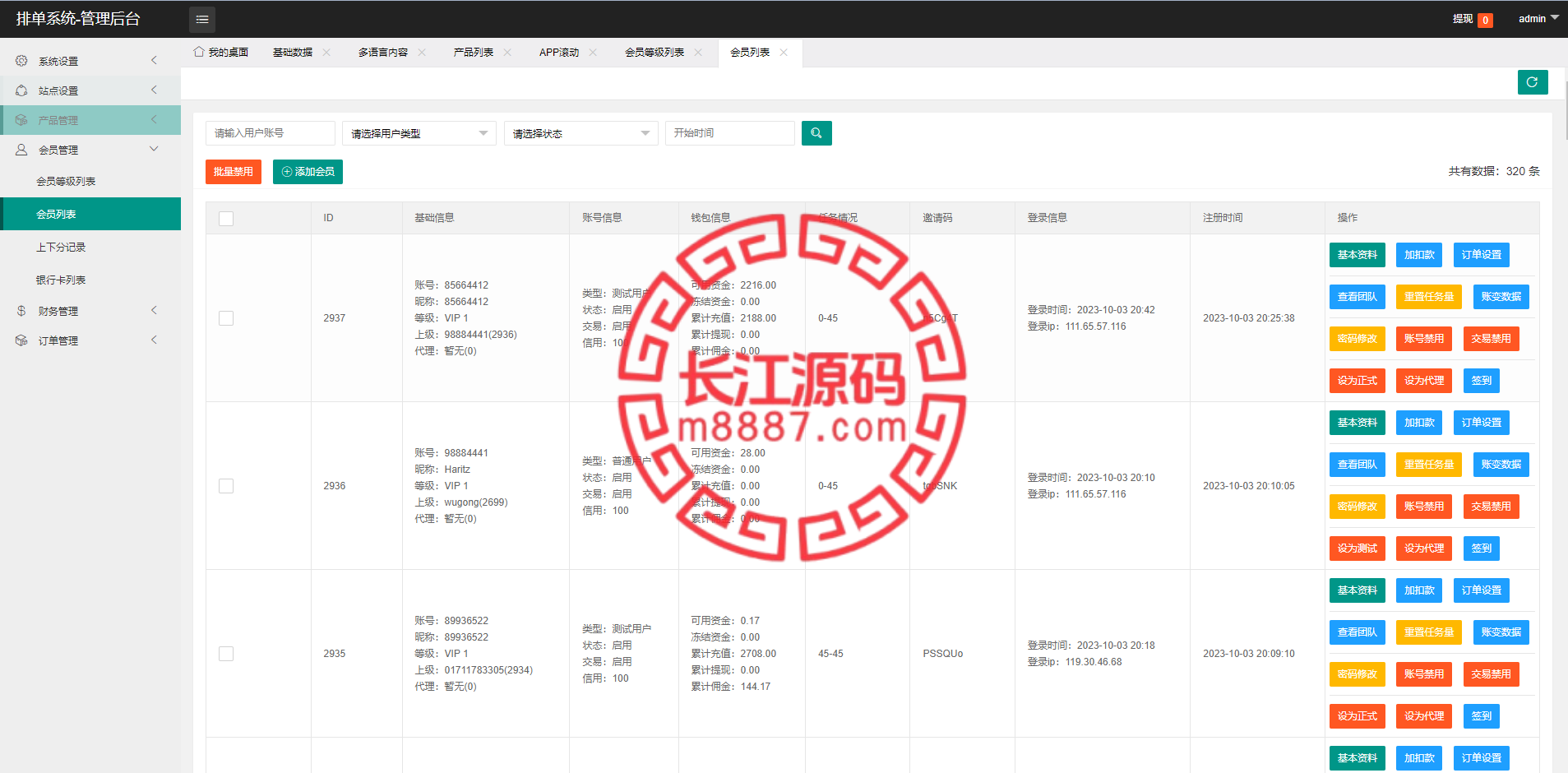Click the green refresh icon button
Viewport: 1568px width, 773px height.
pyautogui.click(x=1533, y=82)
